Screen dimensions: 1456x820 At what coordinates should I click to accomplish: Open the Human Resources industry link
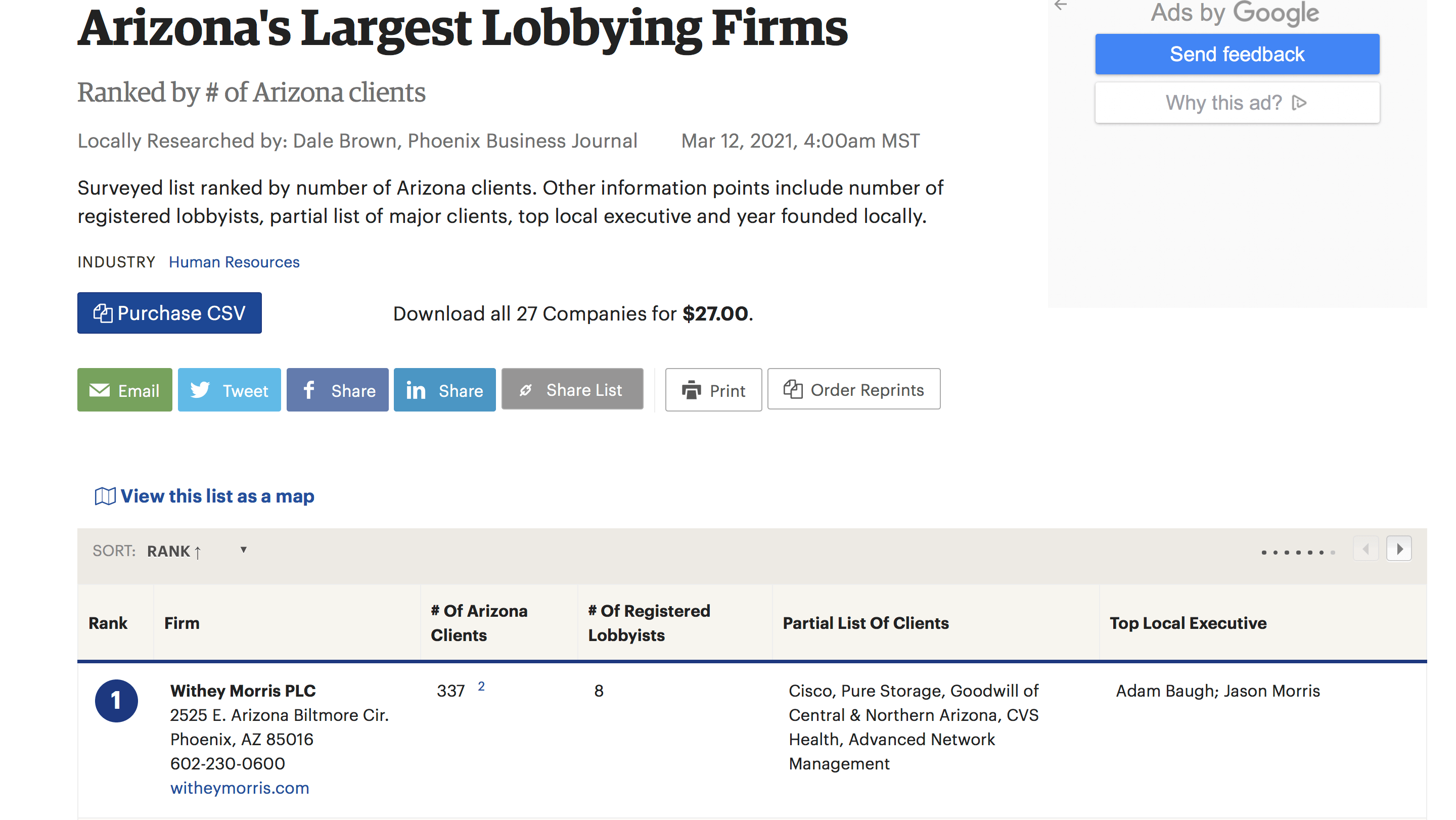tap(234, 262)
